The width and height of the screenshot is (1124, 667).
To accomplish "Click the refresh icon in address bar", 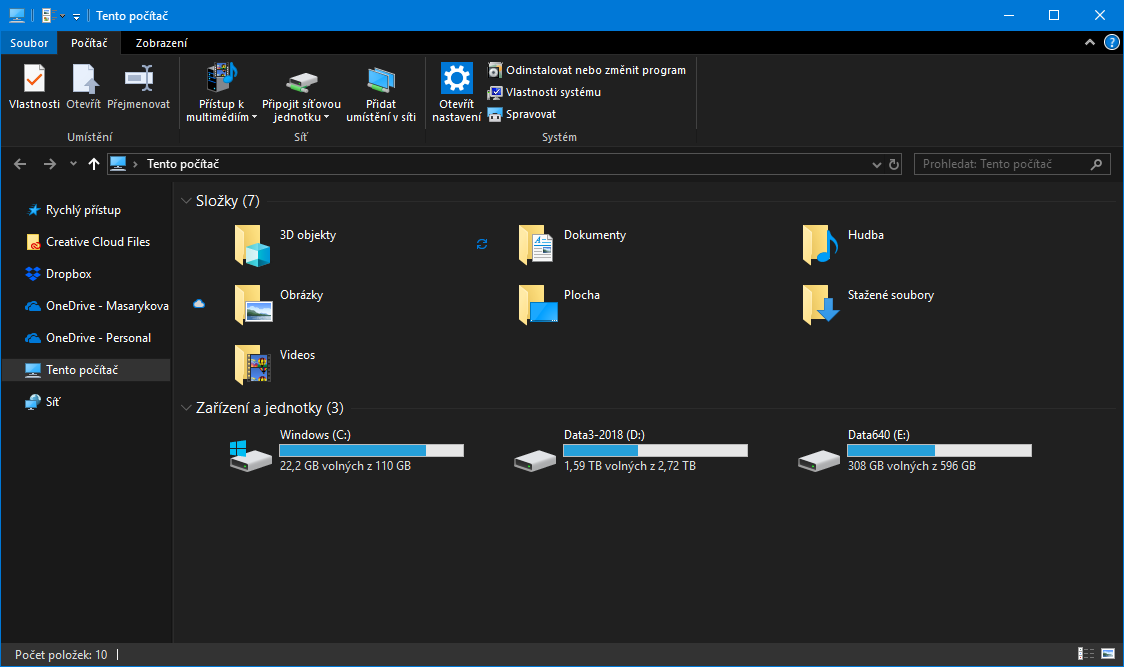I will tap(894, 164).
